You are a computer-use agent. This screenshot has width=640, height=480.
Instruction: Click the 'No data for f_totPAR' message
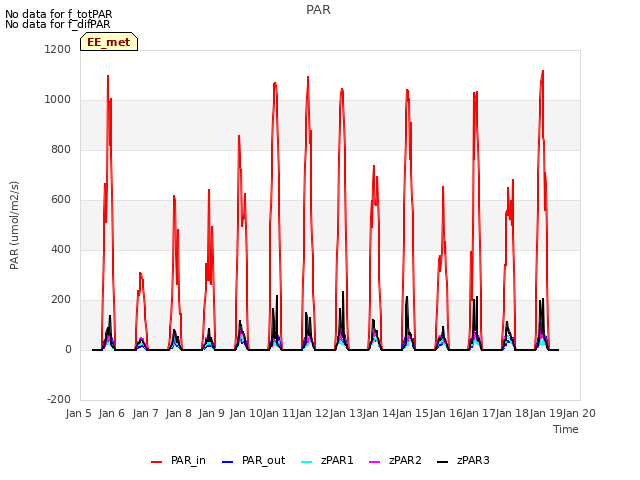[x=58, y=14]
